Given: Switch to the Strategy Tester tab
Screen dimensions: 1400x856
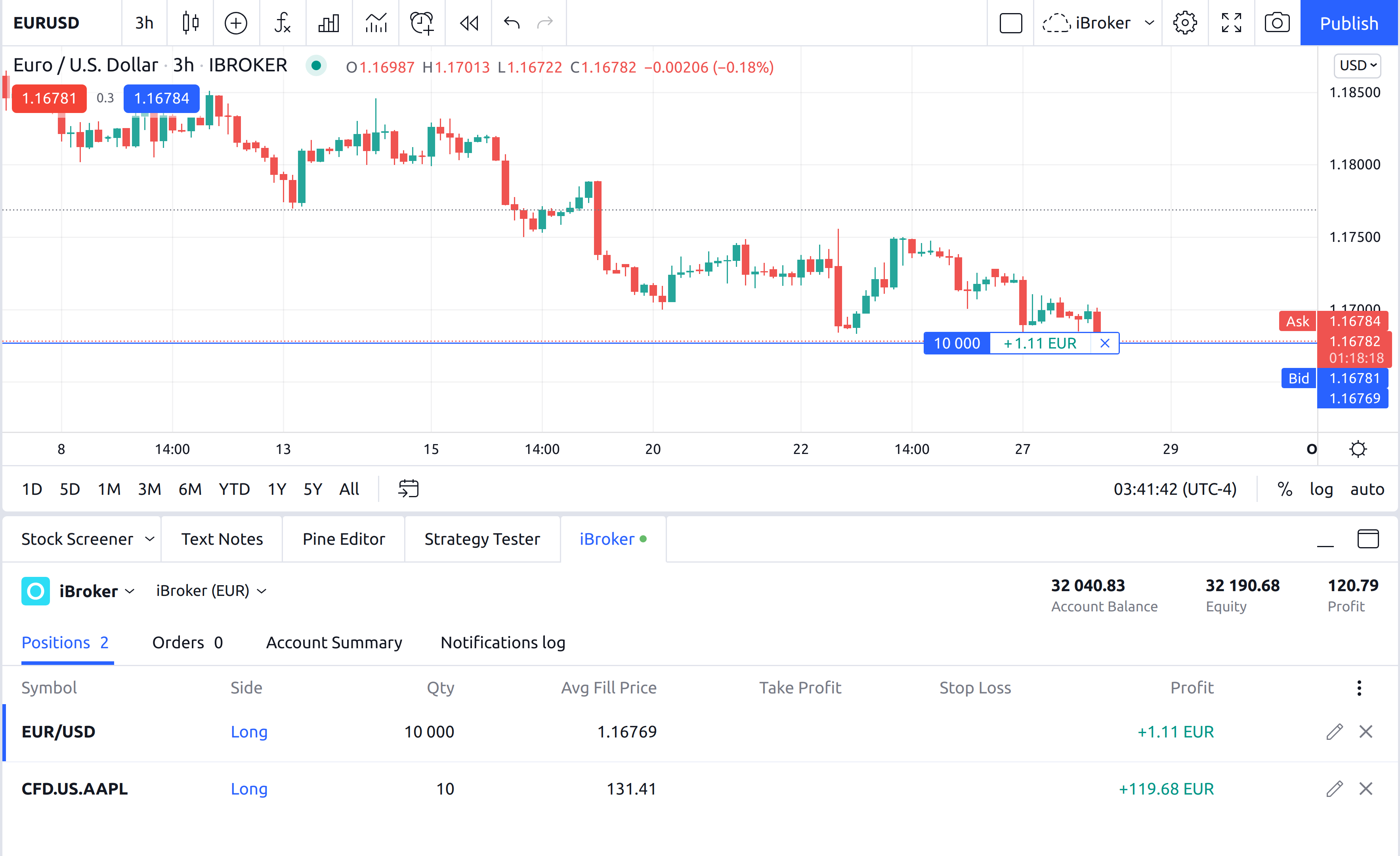Looking at the screenshot, I should 482,539.
